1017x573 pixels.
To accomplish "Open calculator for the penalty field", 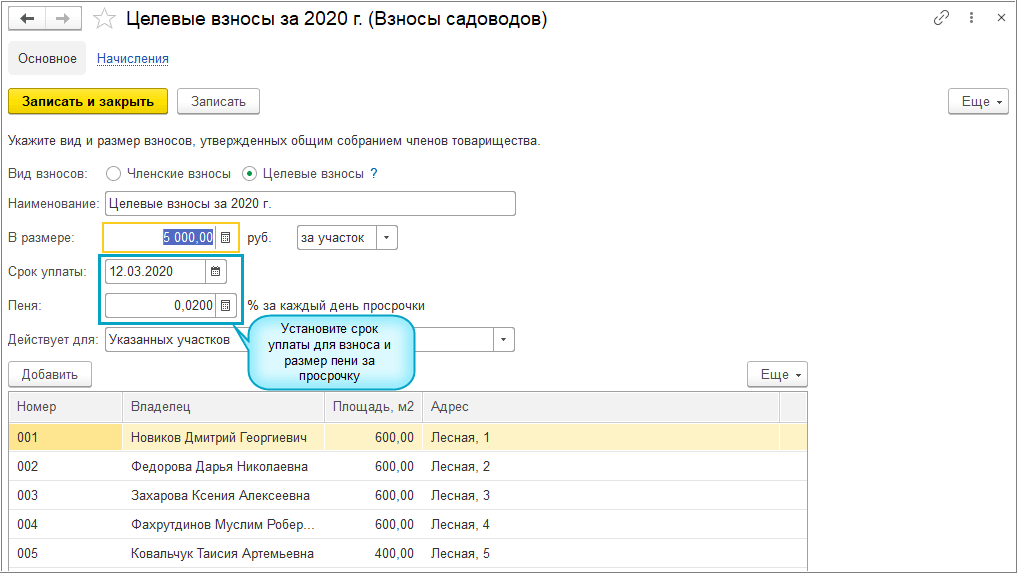I will coord(226,305).
